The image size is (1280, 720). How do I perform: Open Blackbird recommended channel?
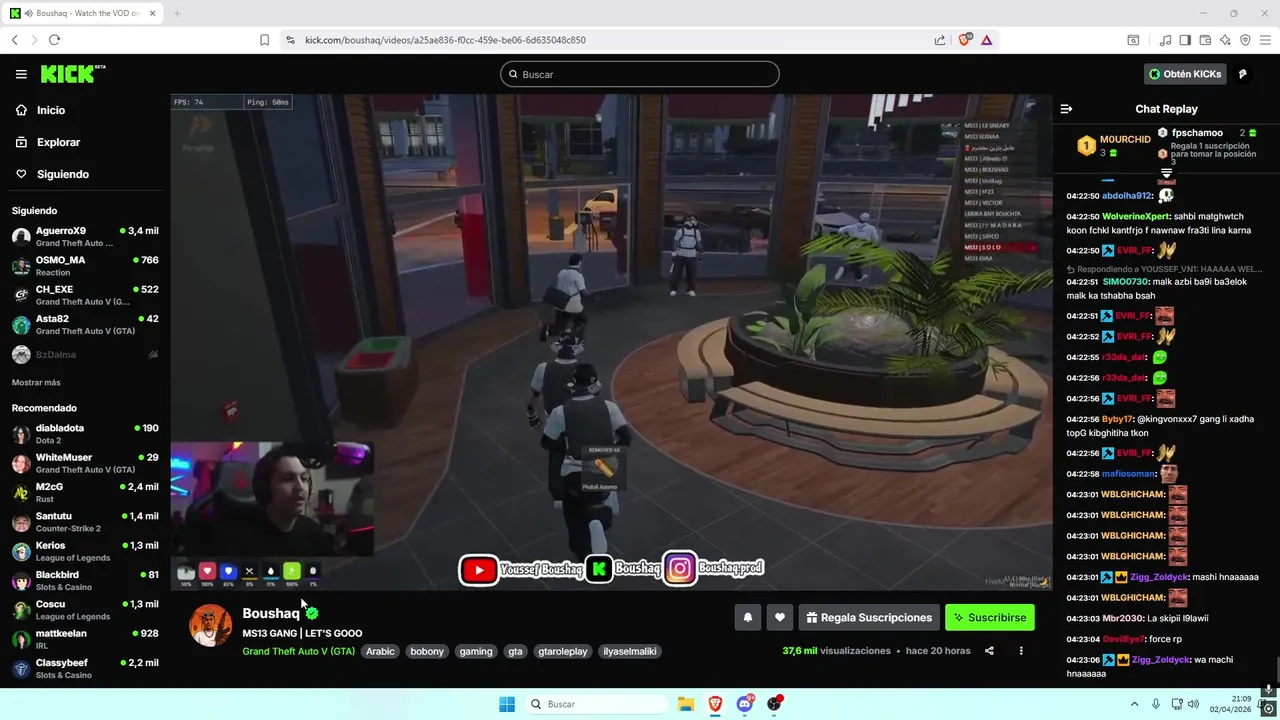coord(85,581)
